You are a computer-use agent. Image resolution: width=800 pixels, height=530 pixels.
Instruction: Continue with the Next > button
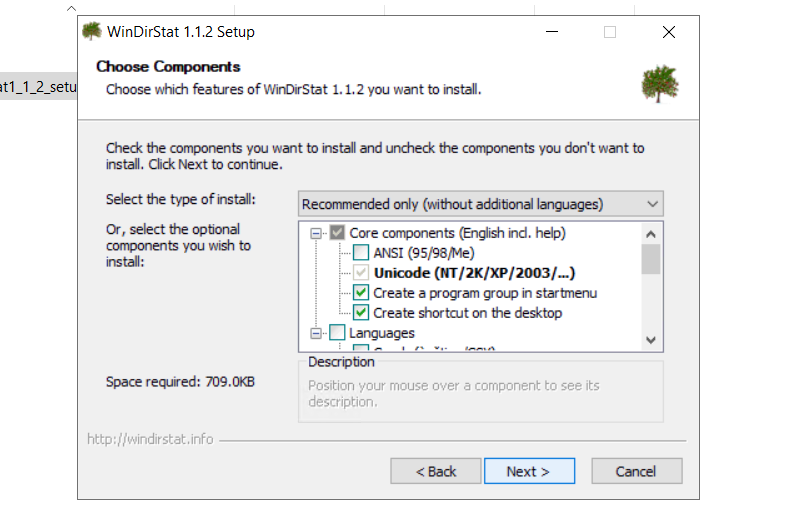tap(529, 471)
